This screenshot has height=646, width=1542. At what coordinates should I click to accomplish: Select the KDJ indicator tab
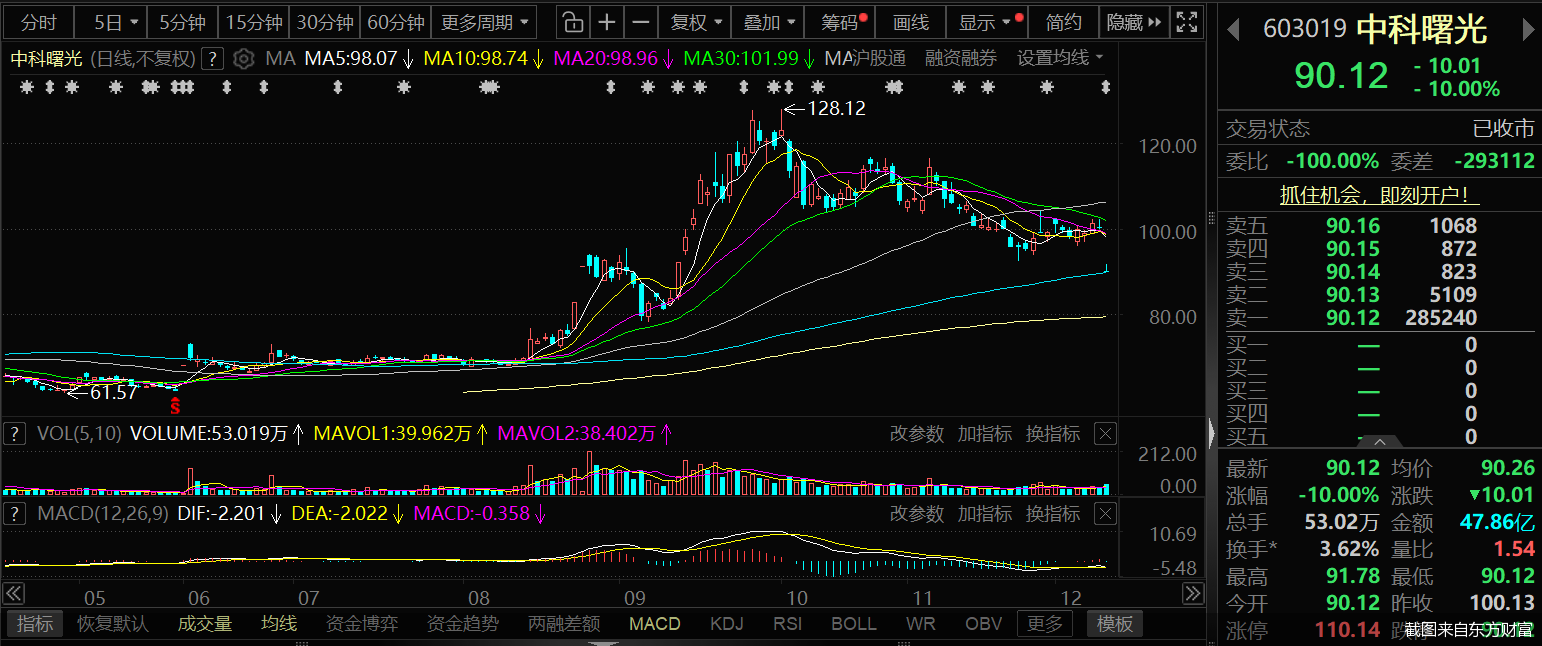tap(727, 624)
